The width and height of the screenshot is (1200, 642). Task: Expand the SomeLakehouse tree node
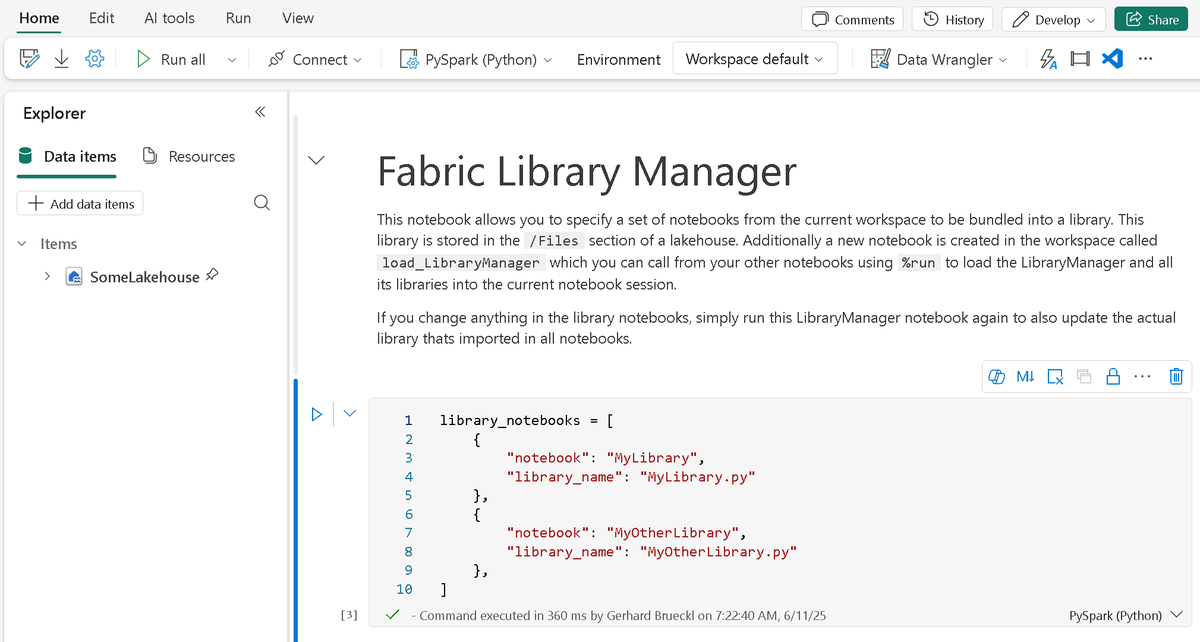pos(46,276)
